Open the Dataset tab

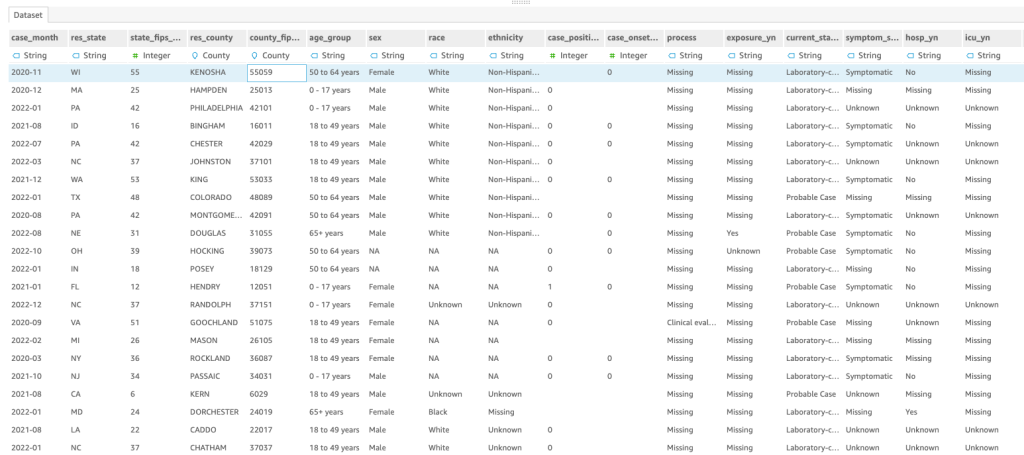click(27, 15)
